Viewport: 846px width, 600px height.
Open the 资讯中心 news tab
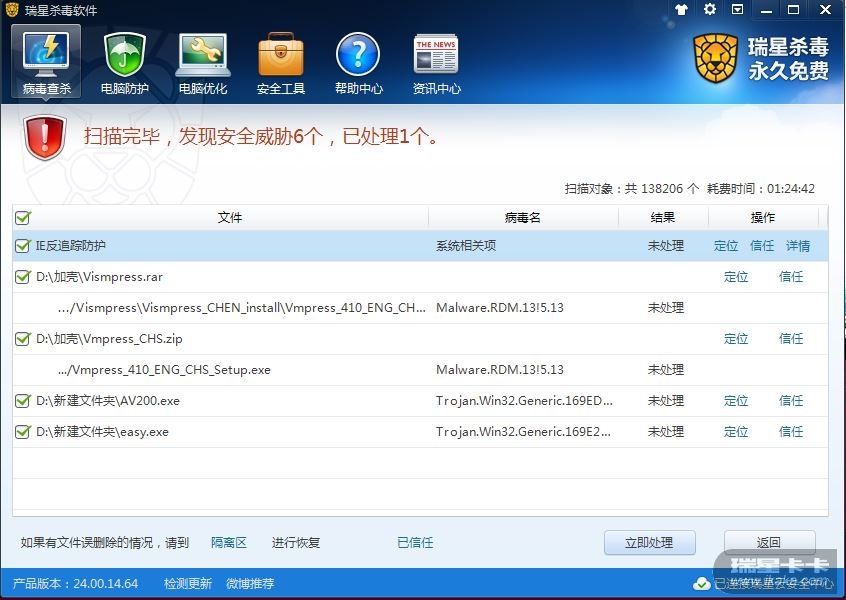(436, 62)
